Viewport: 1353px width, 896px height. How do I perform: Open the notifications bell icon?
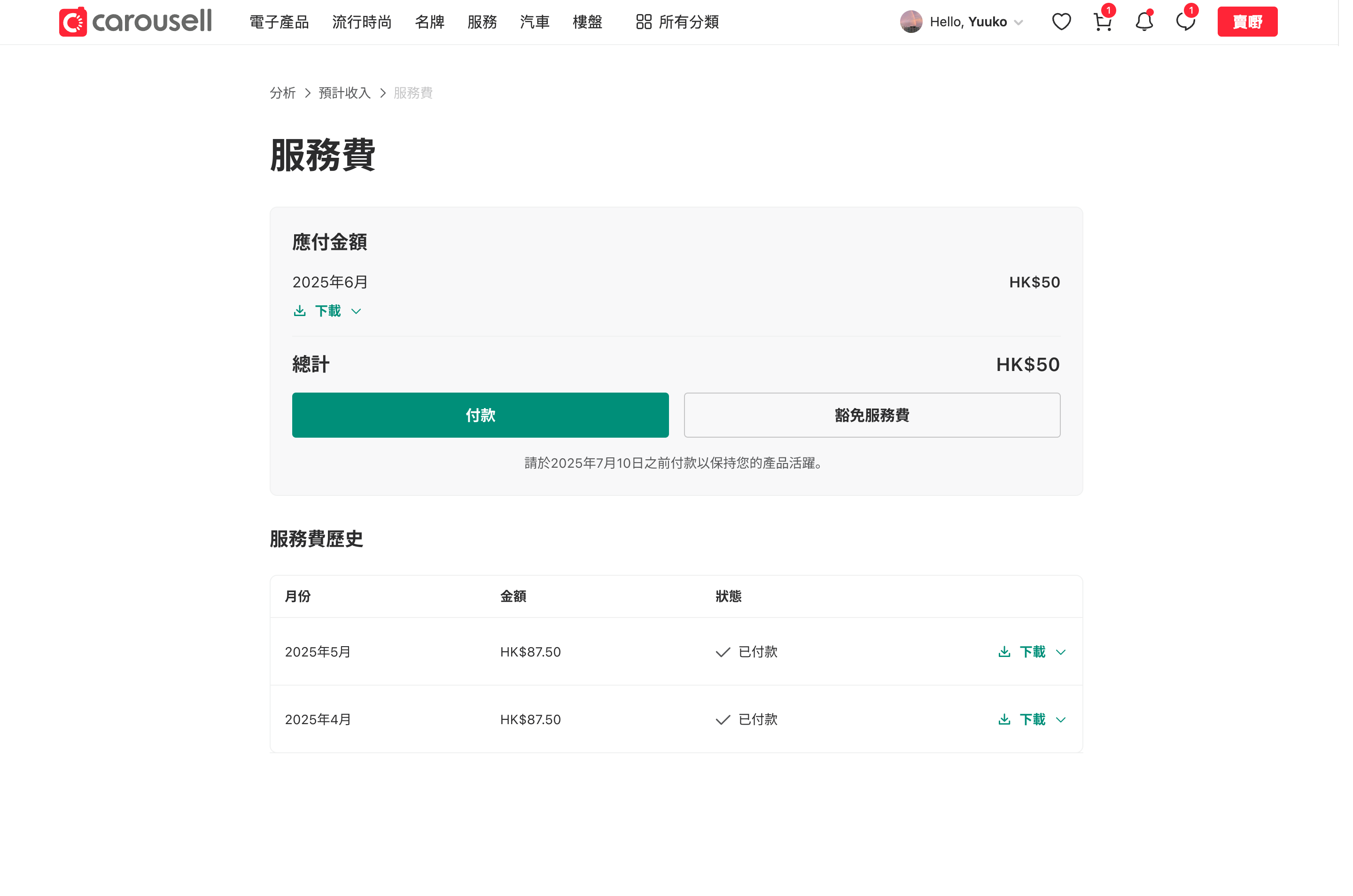point(1144,22)
